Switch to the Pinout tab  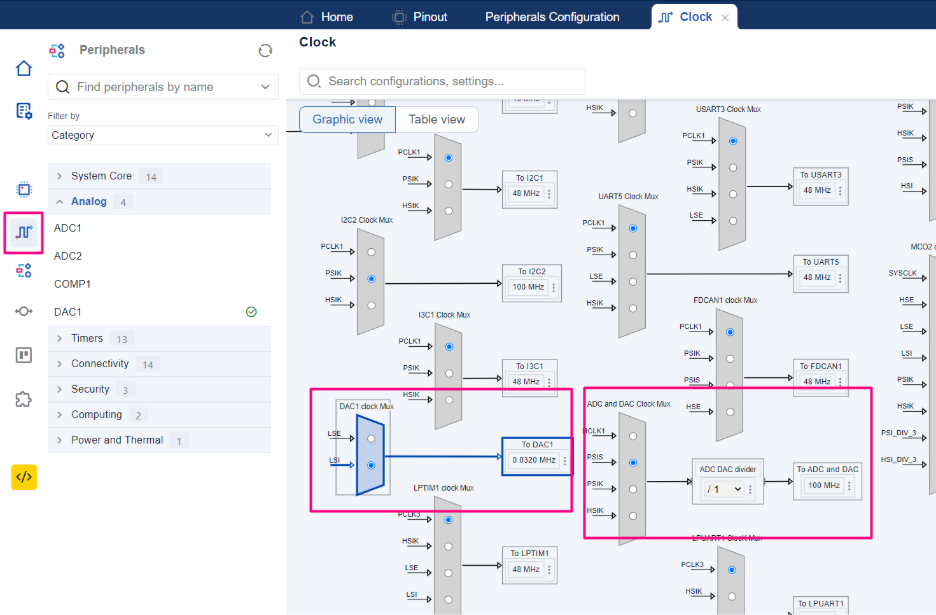coord(420,17)
